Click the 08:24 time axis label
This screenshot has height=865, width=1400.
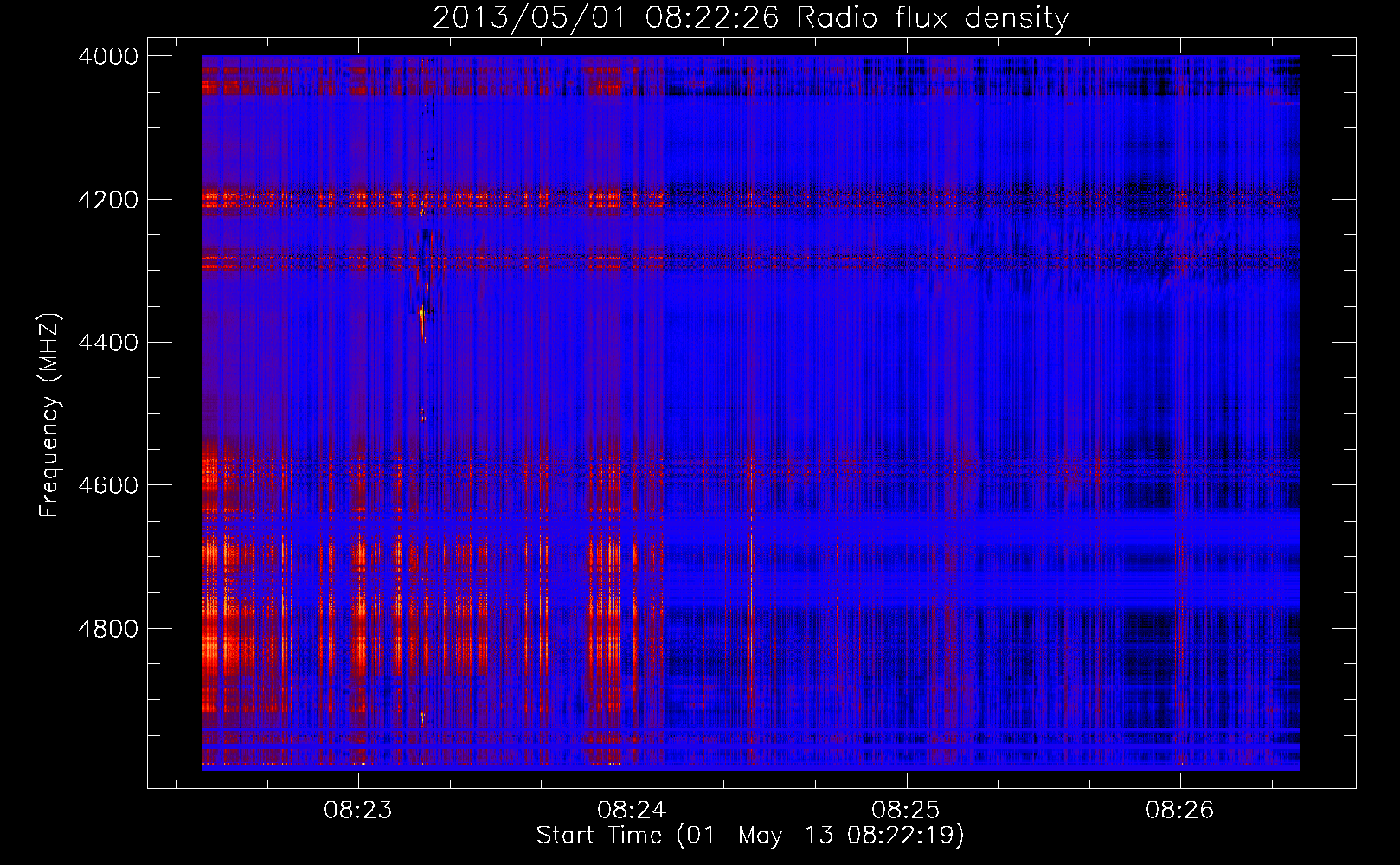coord(632,811)
